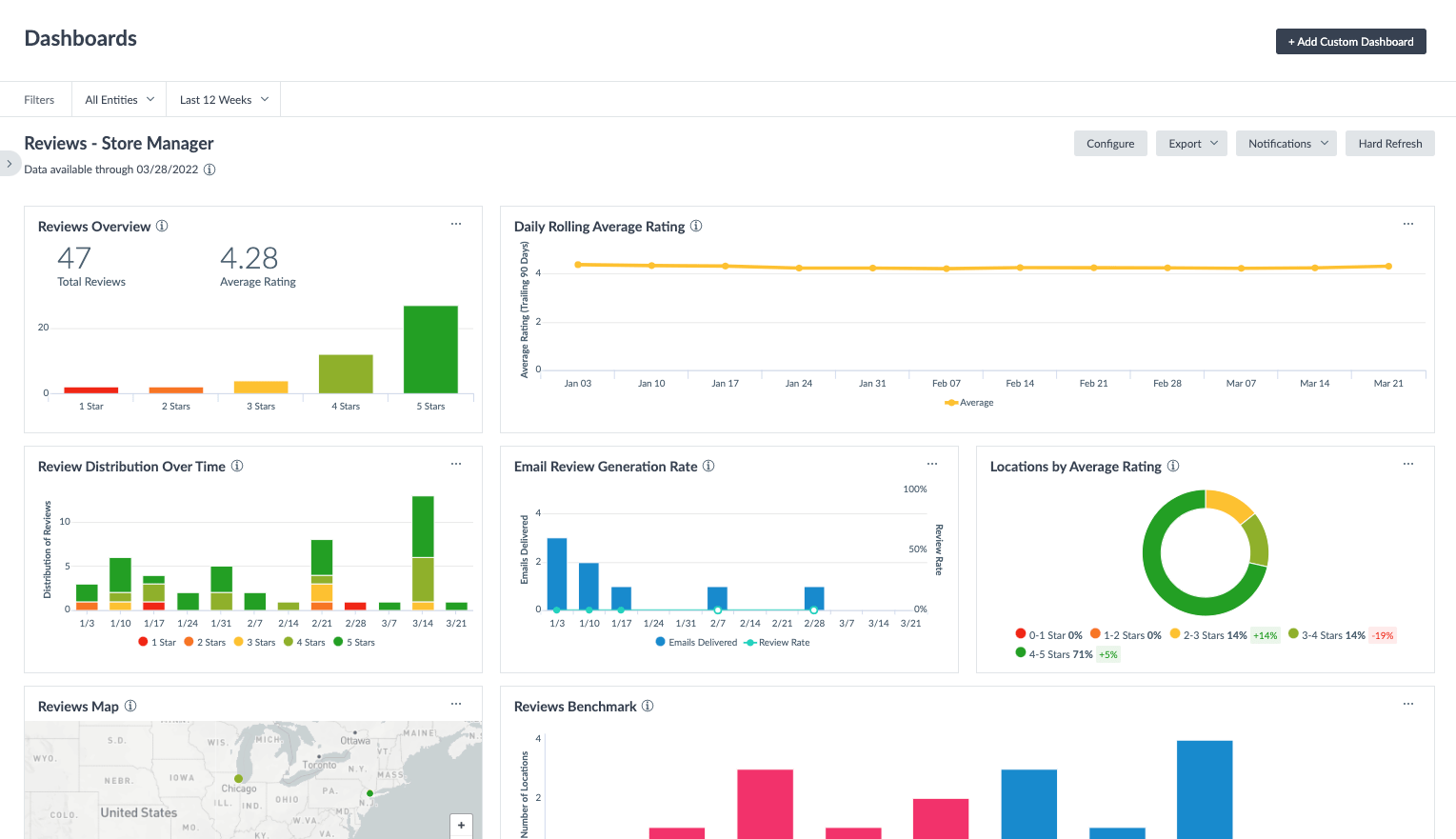Image resolution: width=1456 pixels, height=839 pixels.
Task: Toggle 2 Stars series in distribution legend
Action: 205,642
